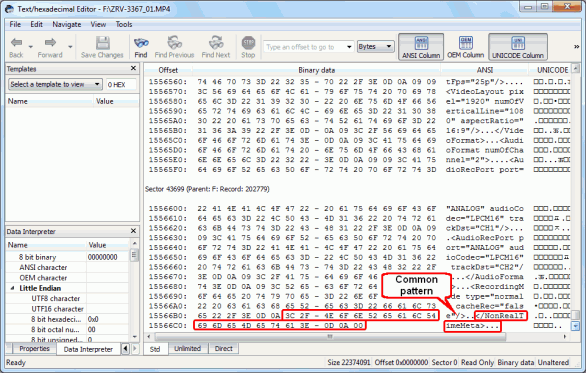Switch to the Properties tab
The height and width of the screenshot is (373, 586).
coord(34,349)
